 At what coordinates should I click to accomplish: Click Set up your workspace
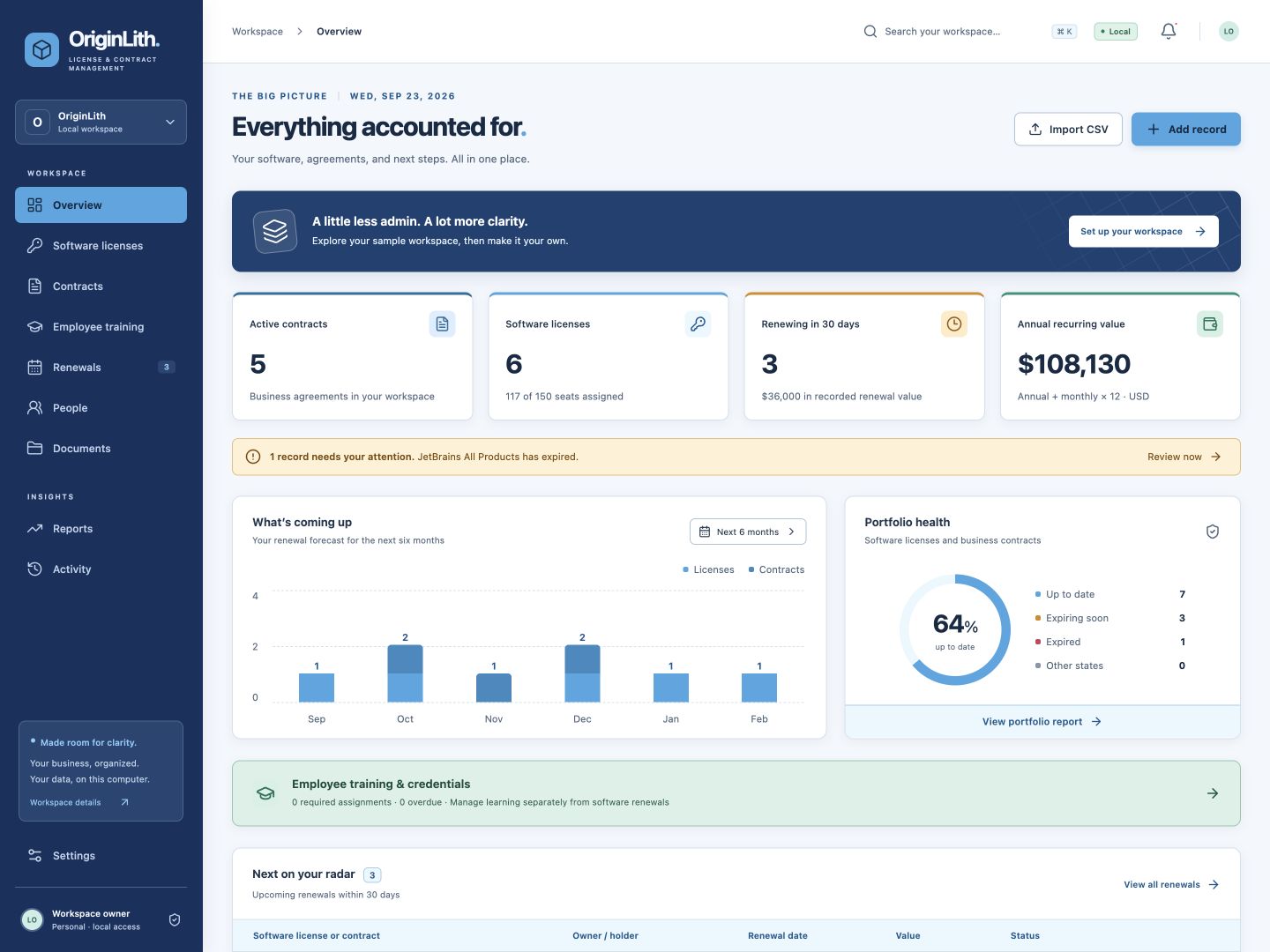pyautogui.click(x=1144, y=231)
